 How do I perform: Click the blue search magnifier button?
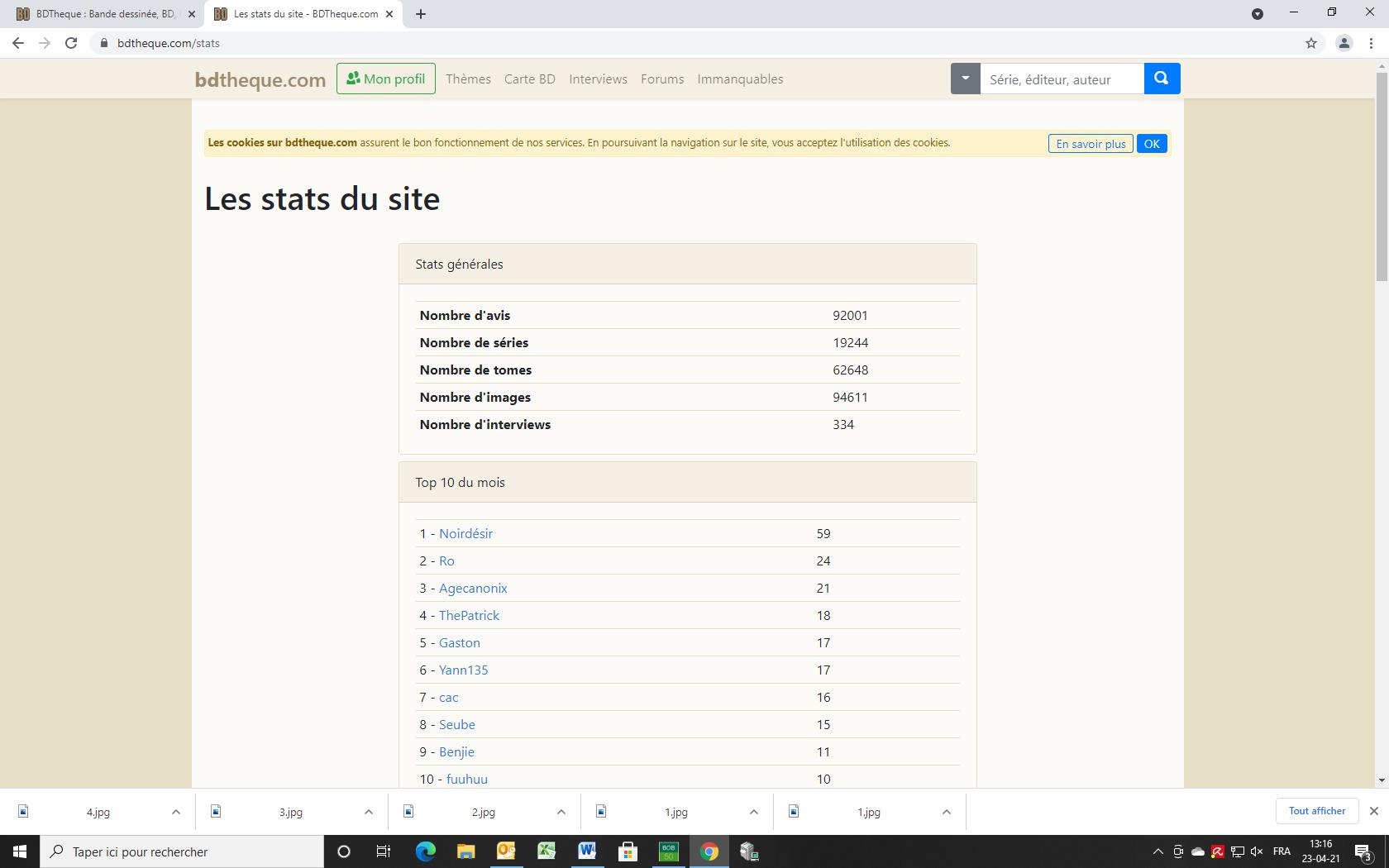click(1162, 79)
